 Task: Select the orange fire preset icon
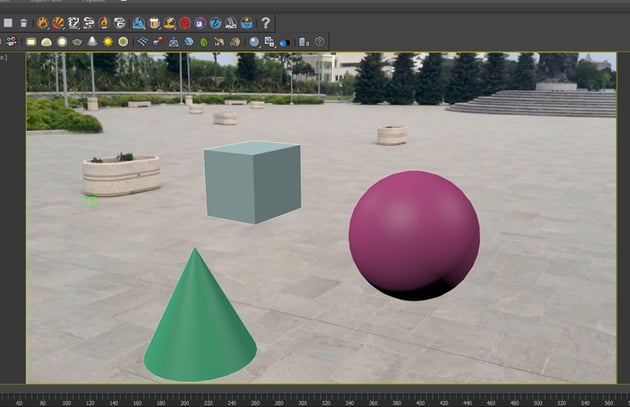pos(43,23)
